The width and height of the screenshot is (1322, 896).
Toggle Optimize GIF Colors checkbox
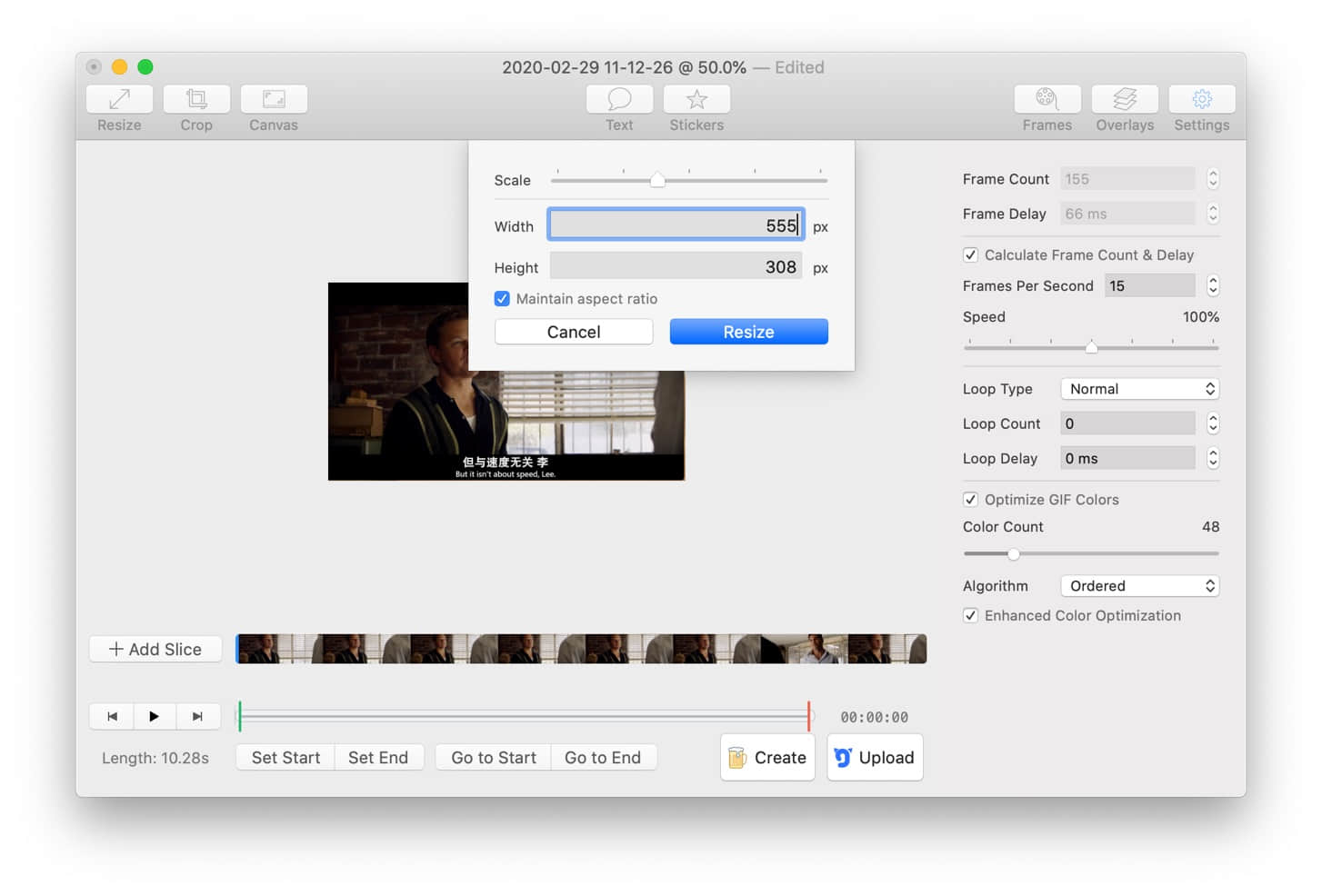tap(970, 500)
